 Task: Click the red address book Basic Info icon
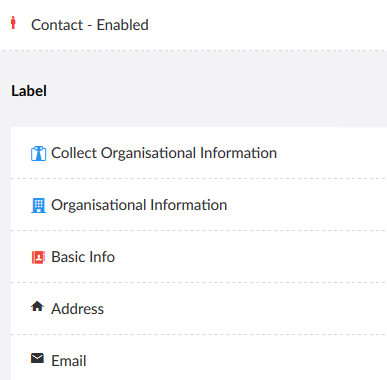tap(38, 257)
